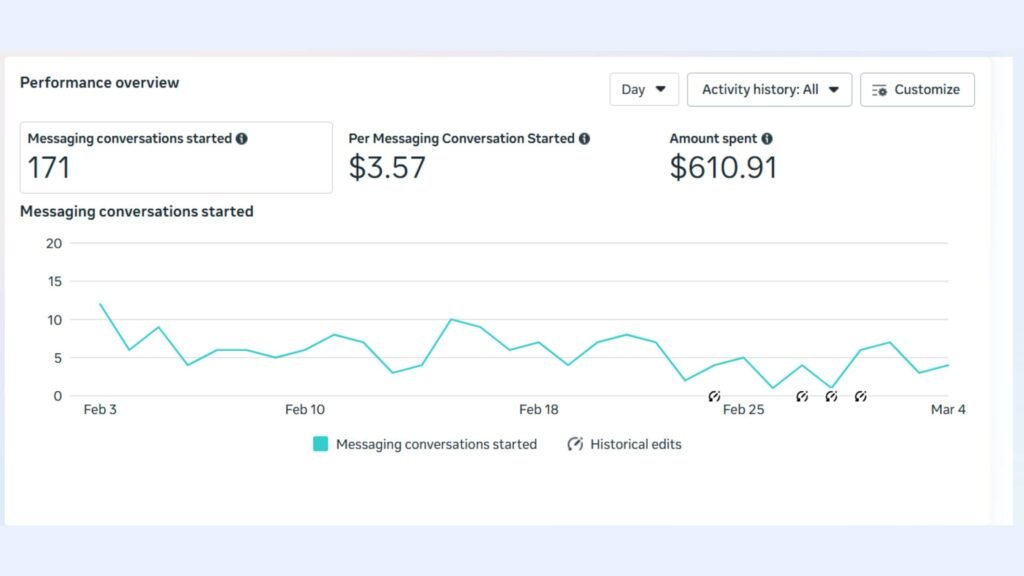The image size is (1024, 576).
Task: Toggle the Messaging conversations started series in the legend
Action: pyautogui.click(x=436, y=444)
